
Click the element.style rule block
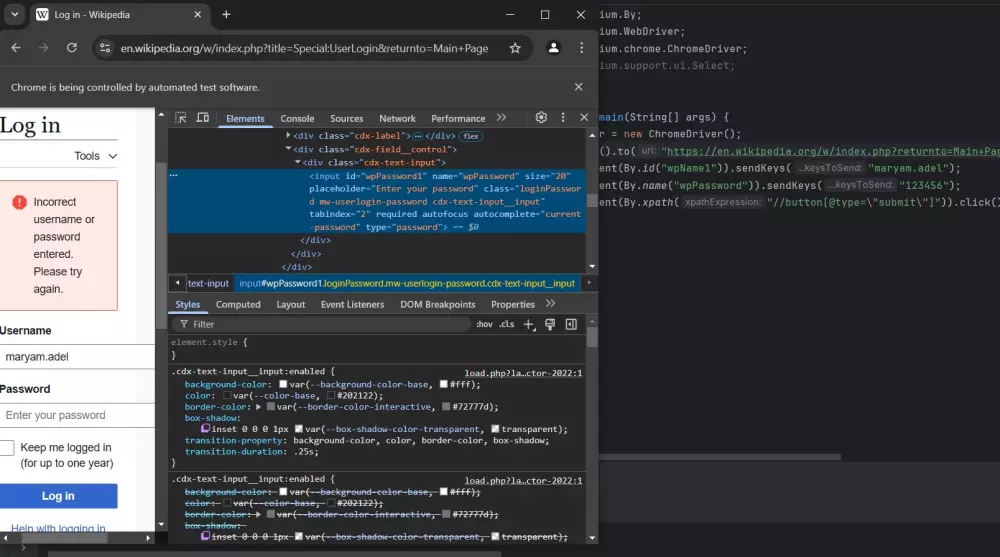[x=378, y=348]
